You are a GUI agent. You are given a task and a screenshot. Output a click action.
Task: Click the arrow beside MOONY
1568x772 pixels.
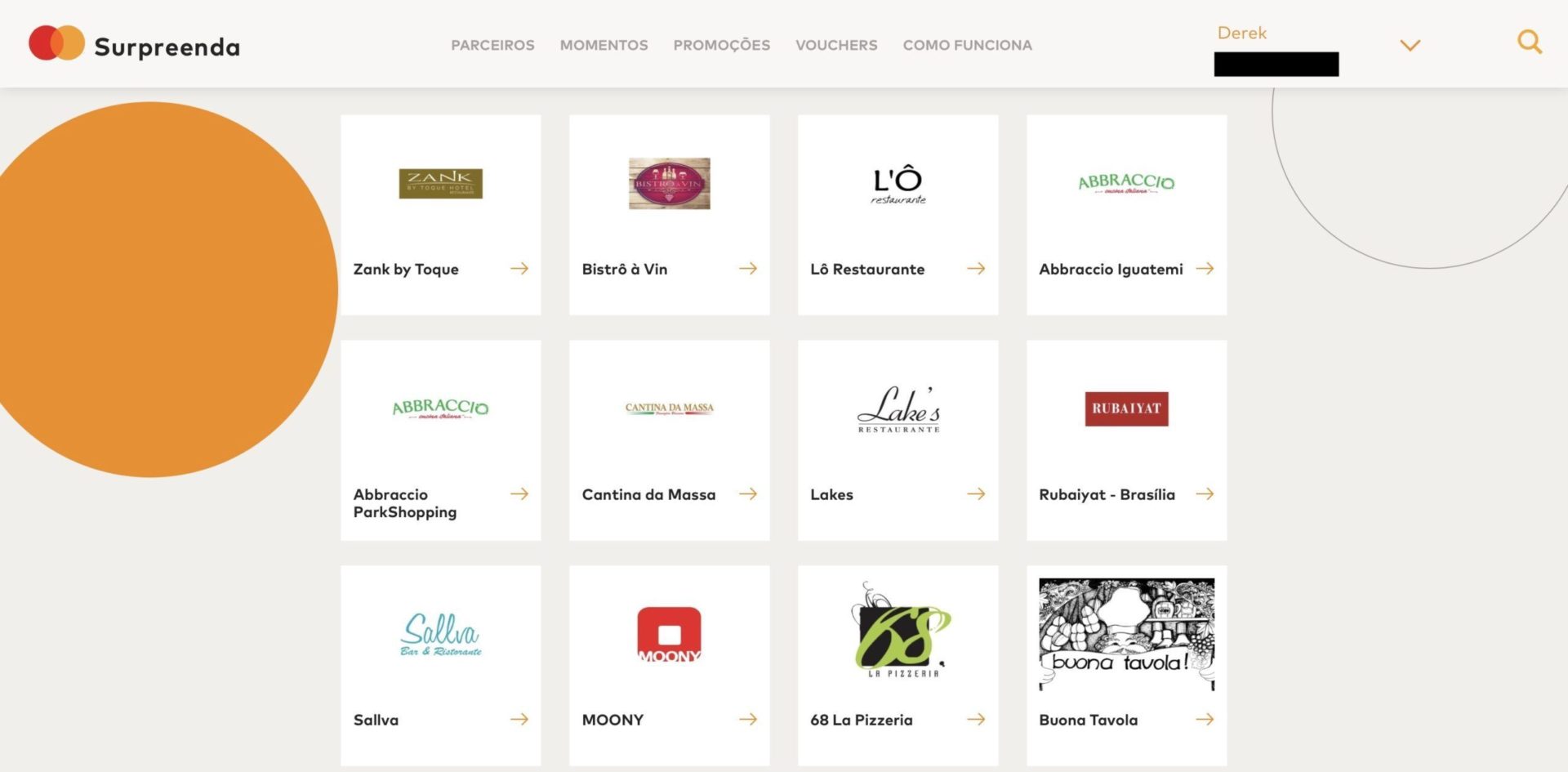pos(748,720)
